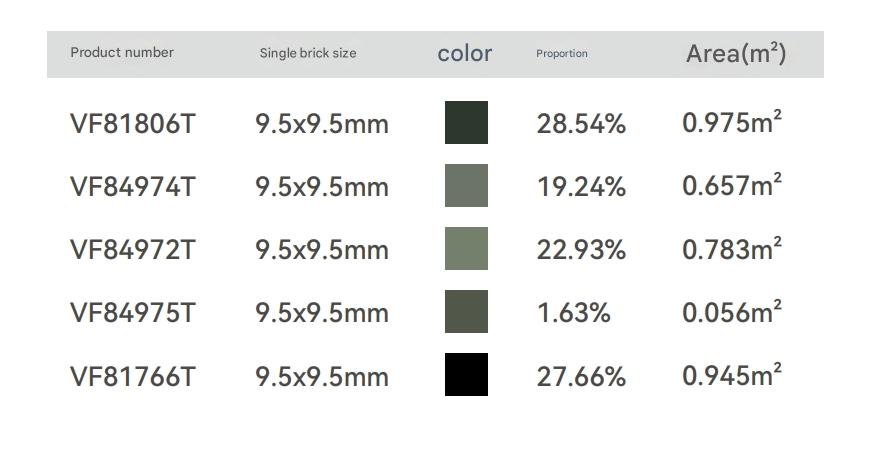
Task: Click product number VF84974T
Action: pos(133,187)
